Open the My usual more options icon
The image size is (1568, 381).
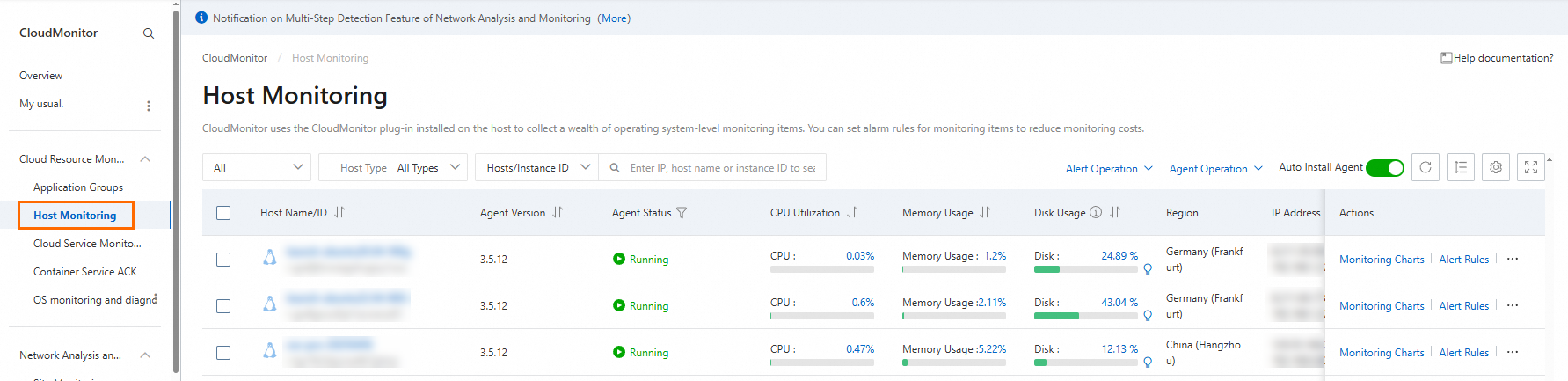[x=149, y=106]
